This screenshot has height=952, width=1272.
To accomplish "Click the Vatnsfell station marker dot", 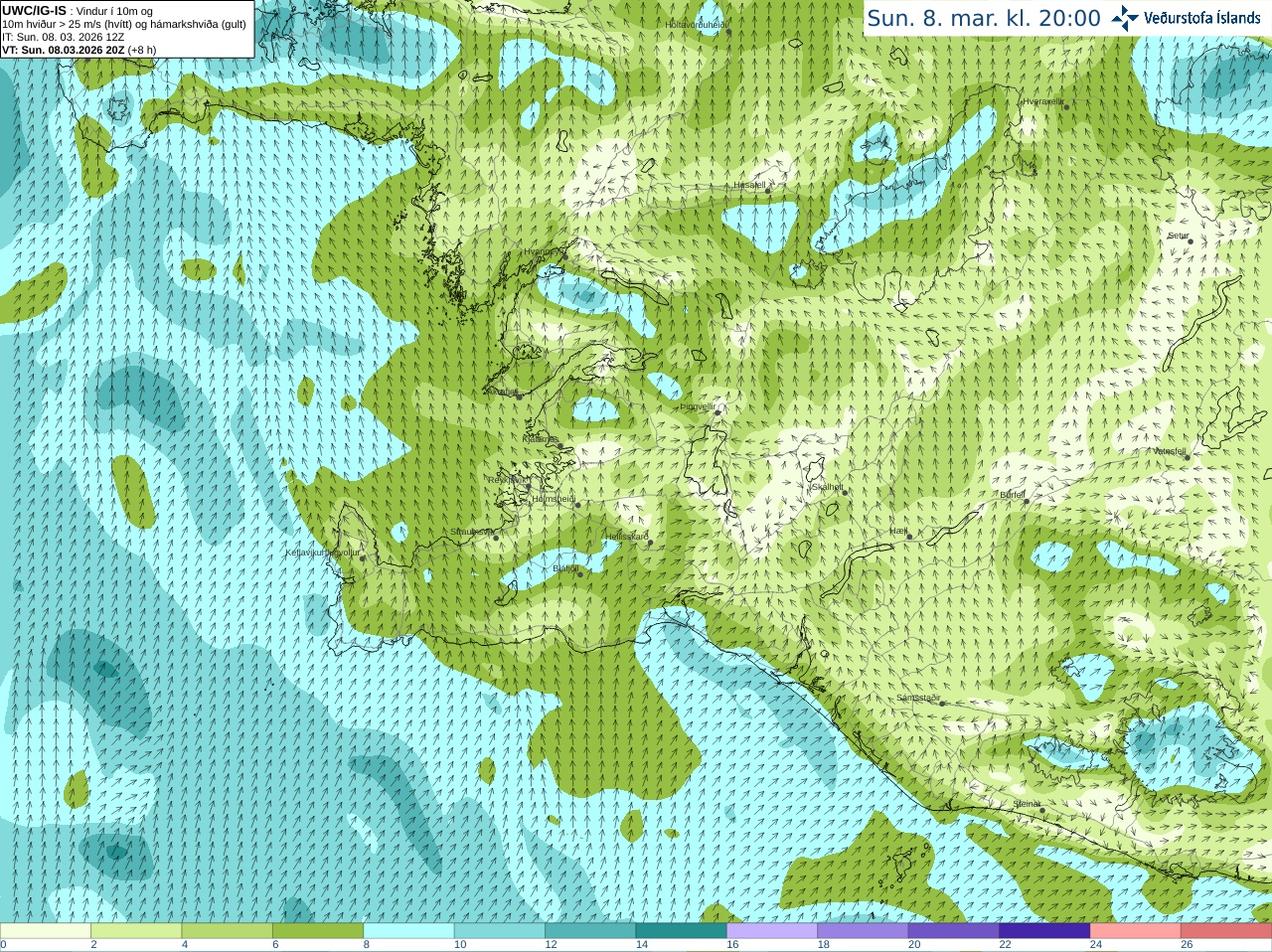I will point(1188,457).
